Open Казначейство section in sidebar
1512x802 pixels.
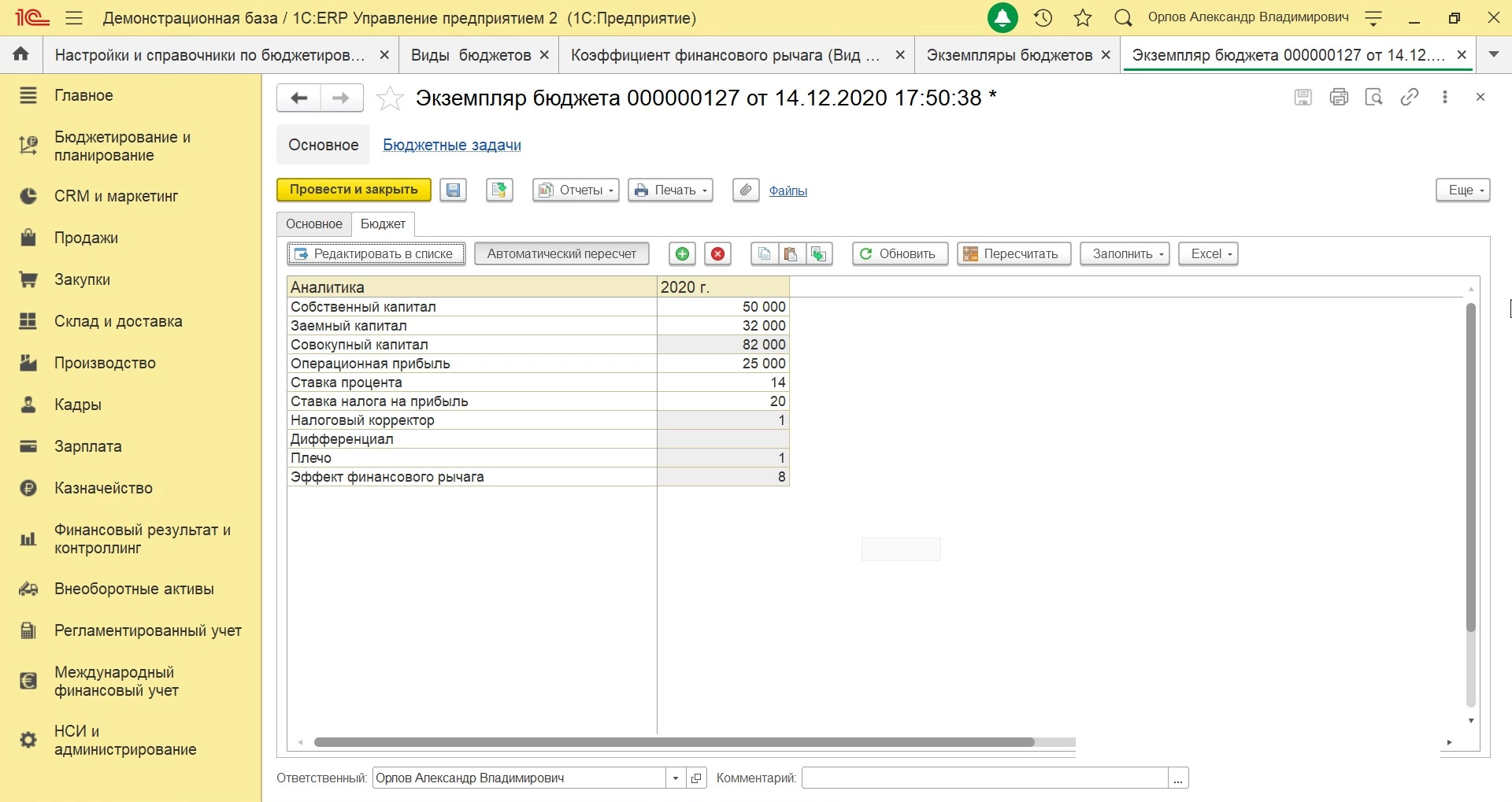coord(103,488)
